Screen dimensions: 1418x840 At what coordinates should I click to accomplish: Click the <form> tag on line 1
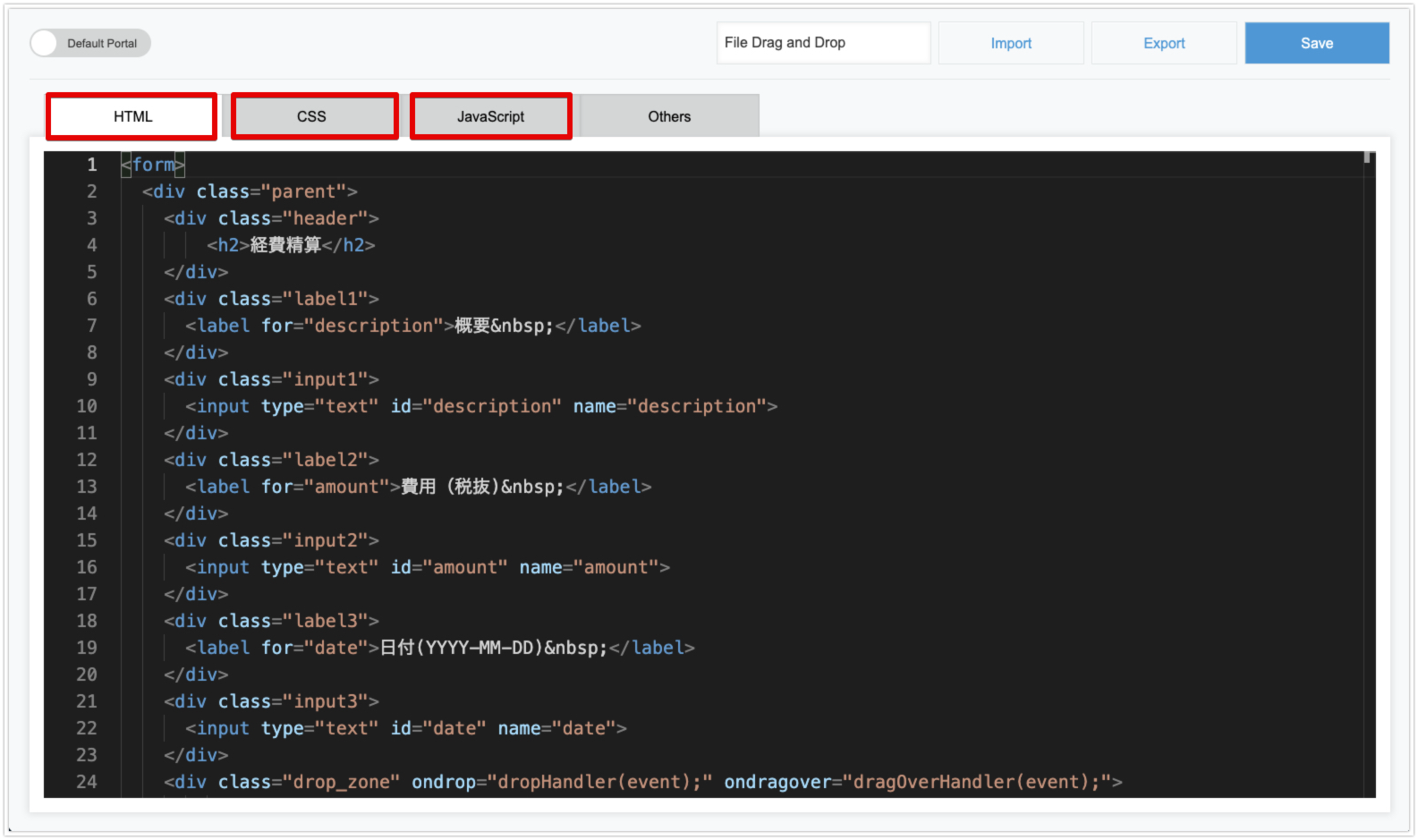(x=153, y=165)
